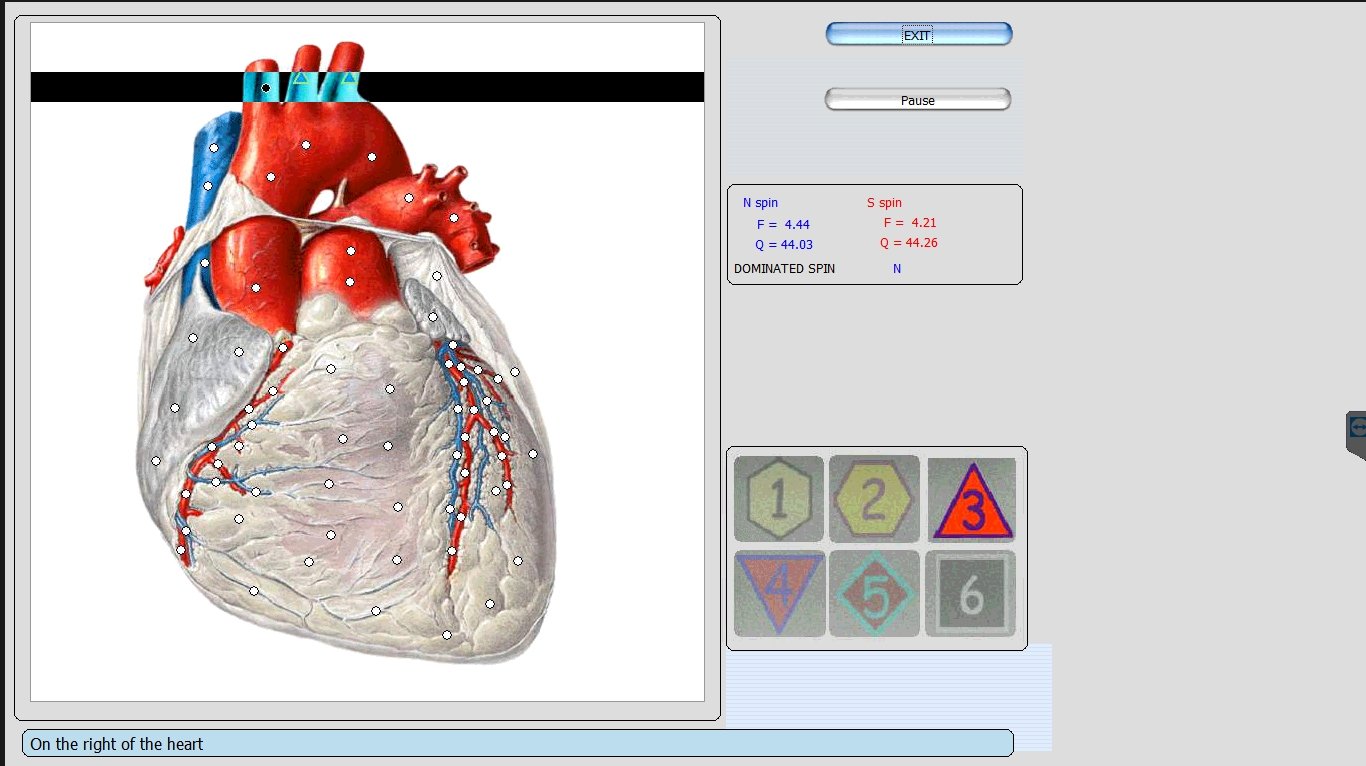This screenshot has height=766, width=1366.
Task: Click the N spin label in readout panel
Action: pyautogui.click(x=760, y=203)
